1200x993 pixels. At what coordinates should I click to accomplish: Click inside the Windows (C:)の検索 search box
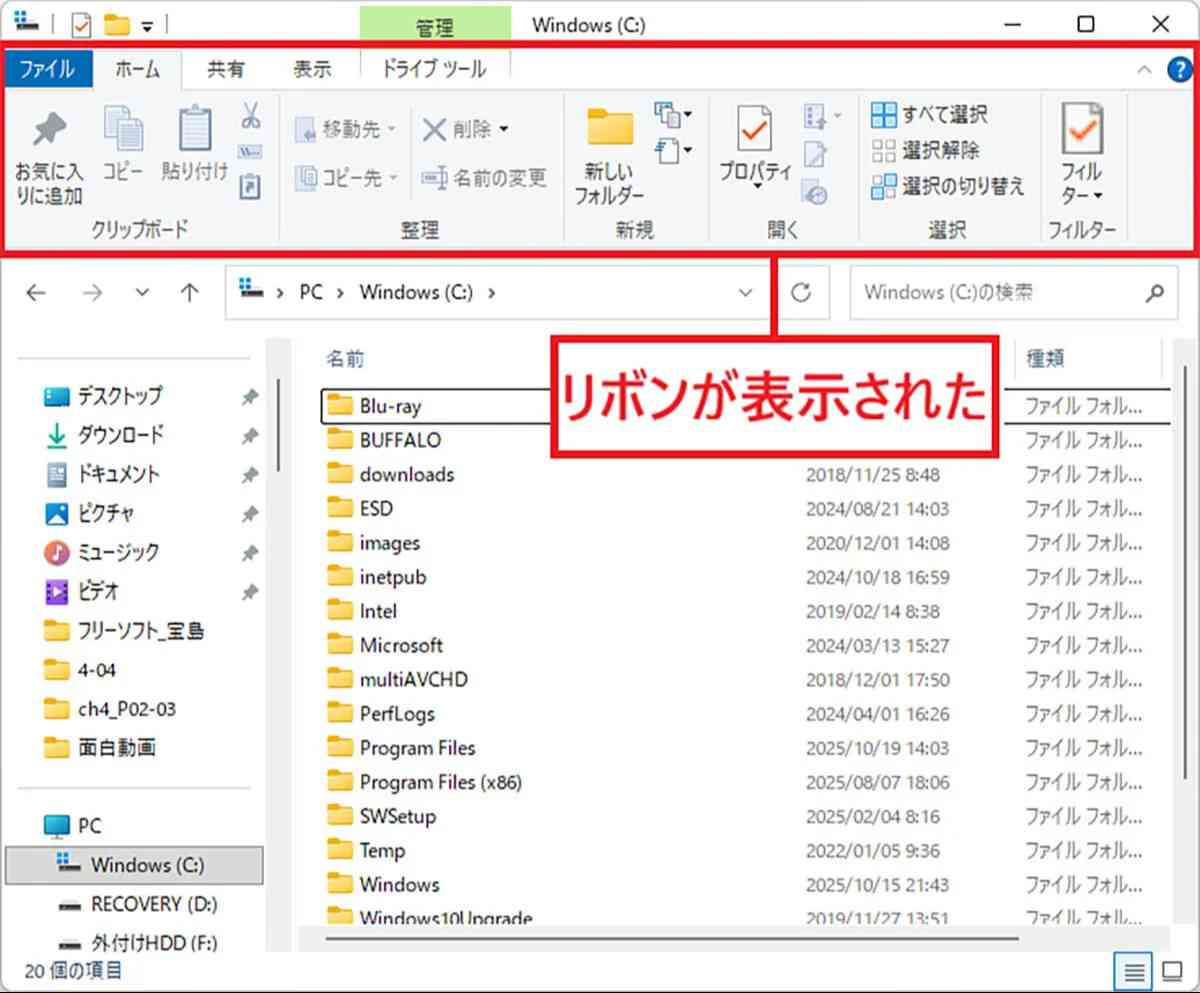point(1000,292)
